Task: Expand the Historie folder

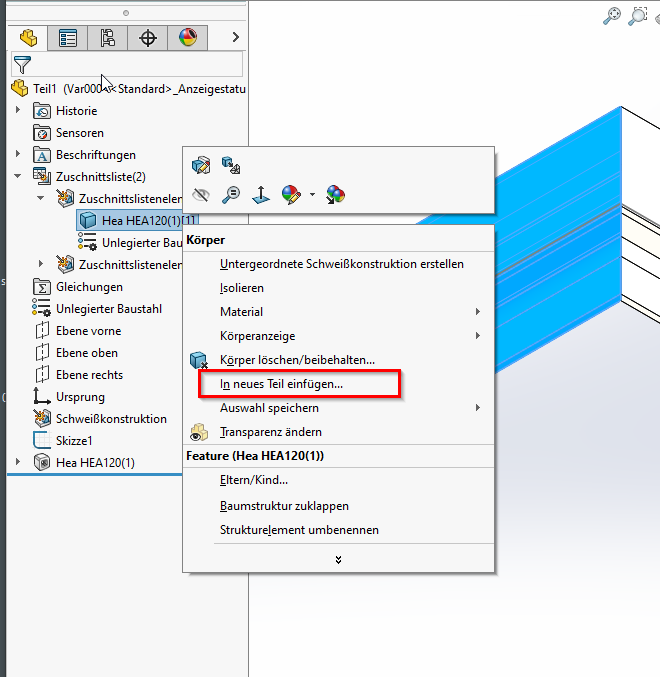Action: (18, 110)
